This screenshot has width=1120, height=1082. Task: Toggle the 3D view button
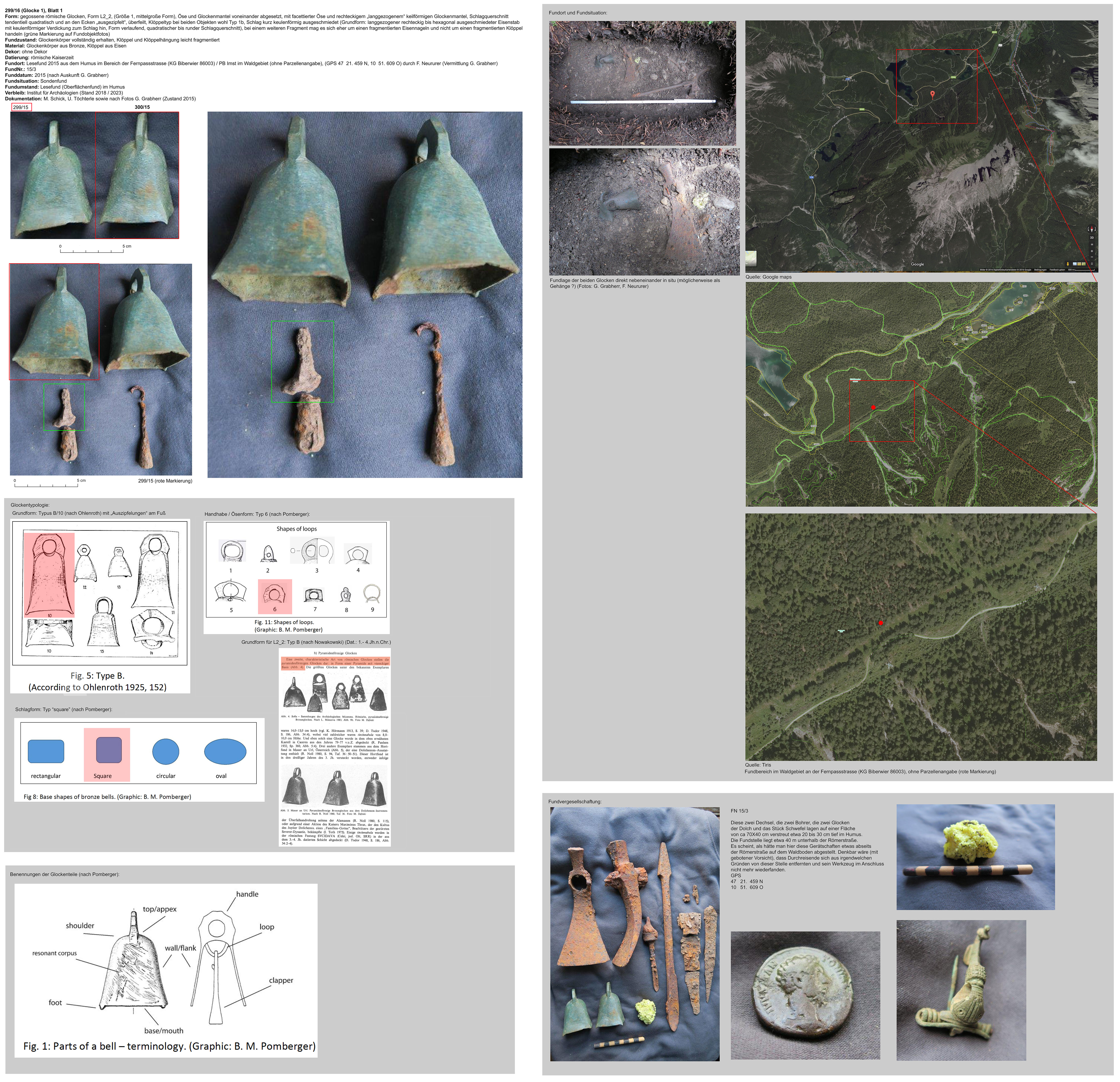pos(1092,238)
